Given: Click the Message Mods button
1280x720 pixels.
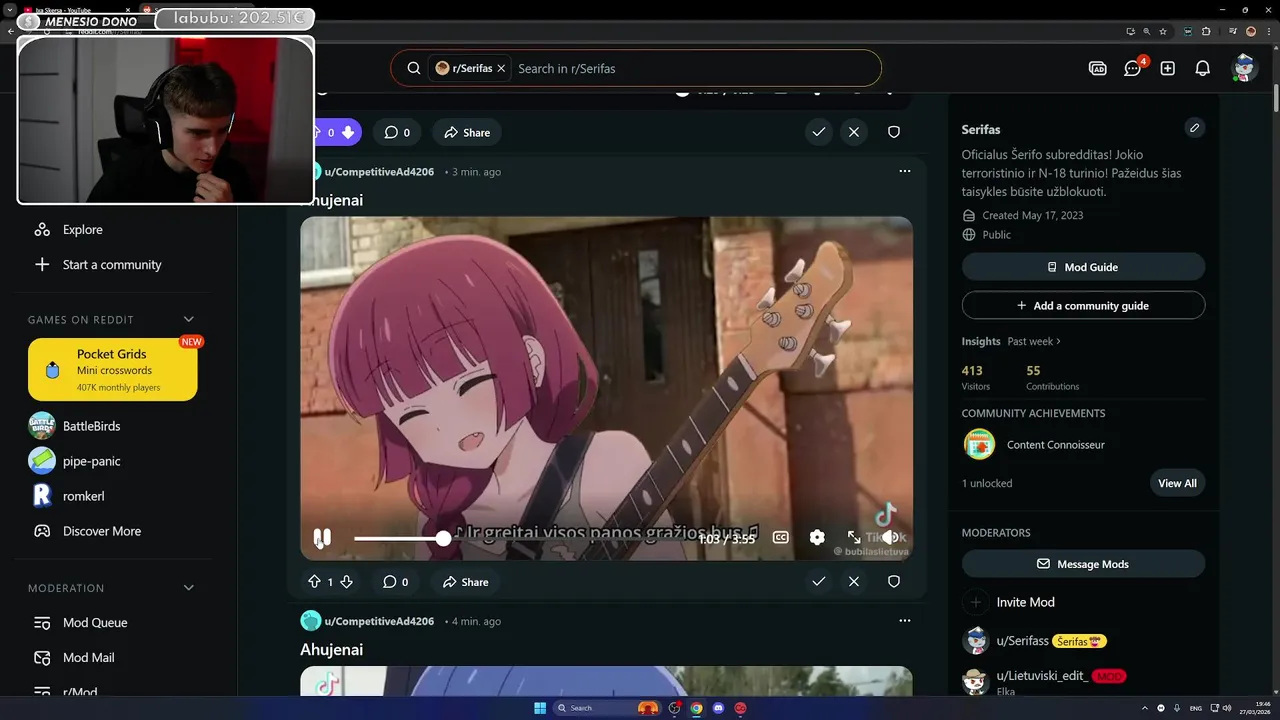Looking at the screenshot, I should 1083,564.
